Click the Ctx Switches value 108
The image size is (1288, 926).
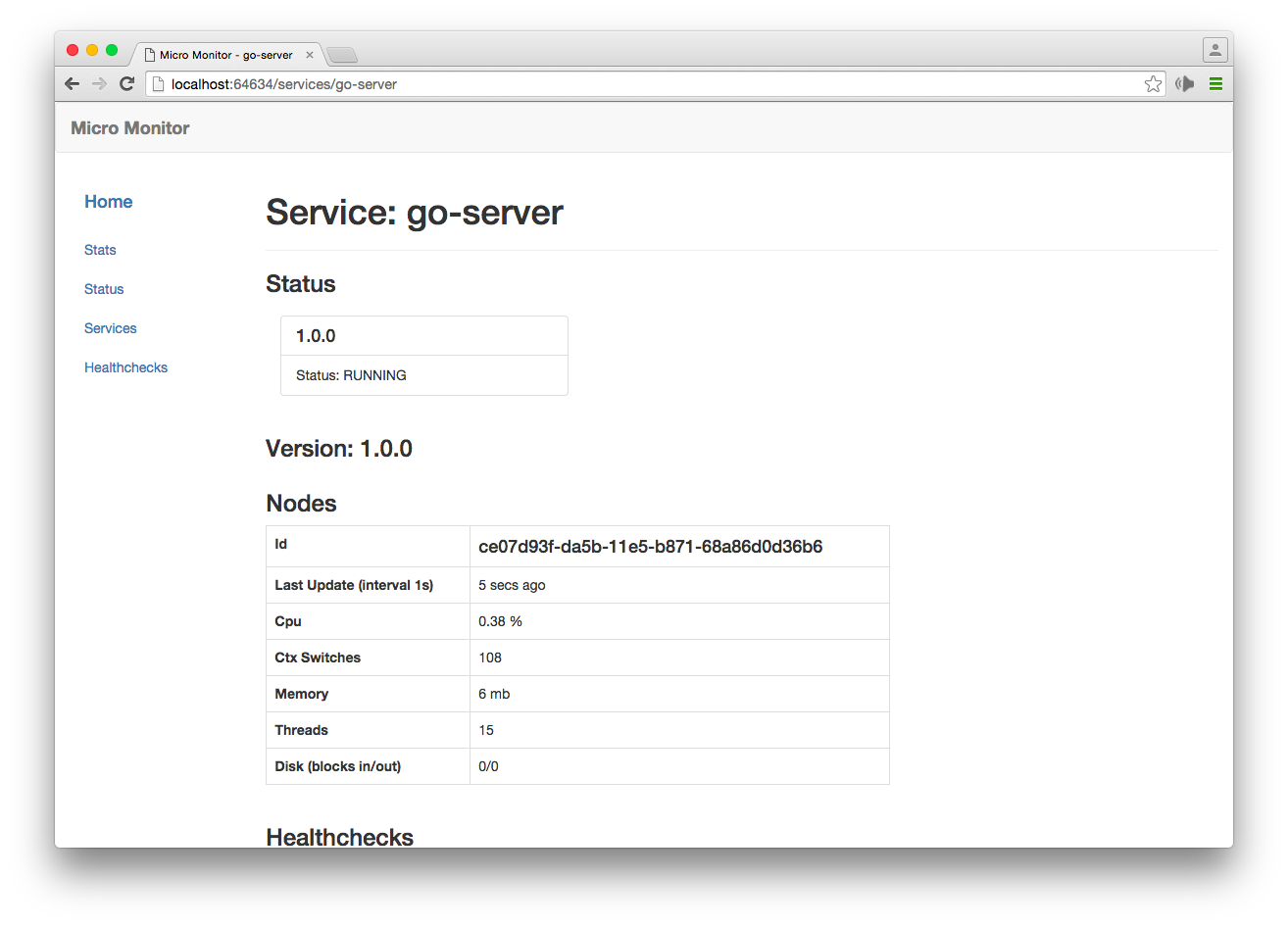(490, 658)
